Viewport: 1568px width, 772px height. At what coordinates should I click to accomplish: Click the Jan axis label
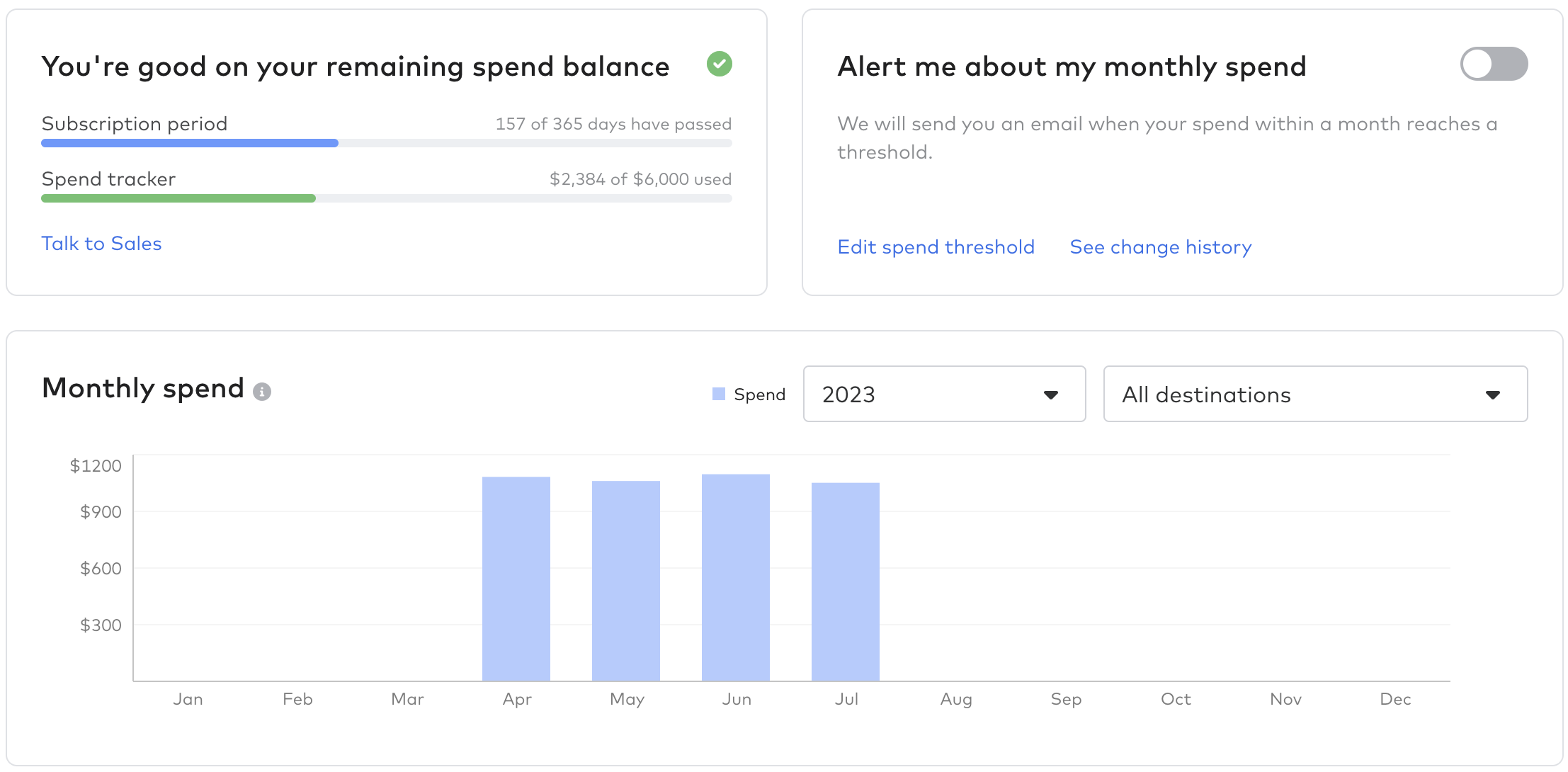(x=188, y=699)
